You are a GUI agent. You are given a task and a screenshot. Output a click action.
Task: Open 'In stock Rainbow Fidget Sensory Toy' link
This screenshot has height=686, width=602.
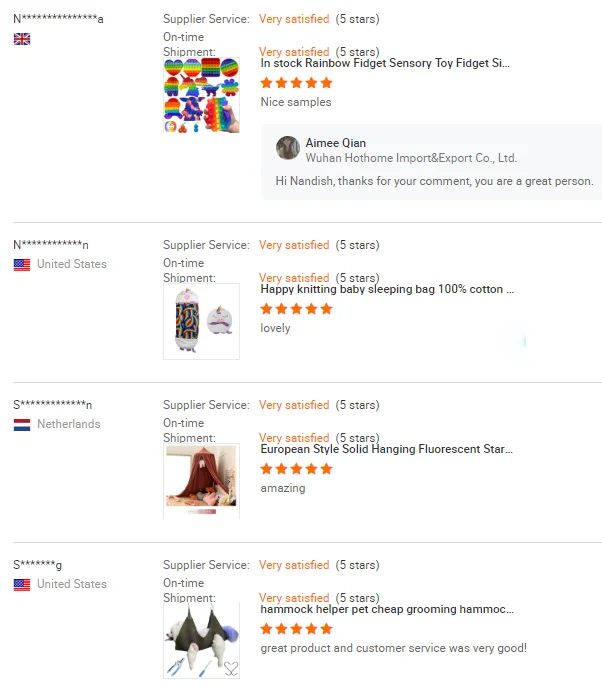coord(385,63)
